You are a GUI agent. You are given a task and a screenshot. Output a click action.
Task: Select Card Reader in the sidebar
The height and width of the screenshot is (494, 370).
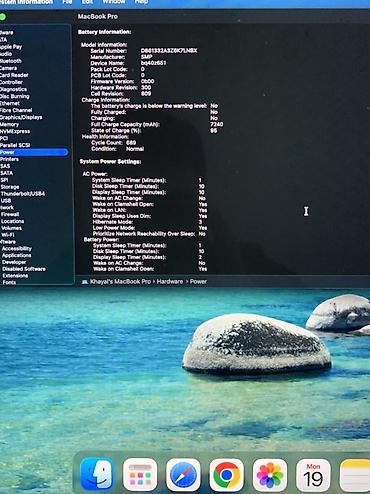coord(14,75)
